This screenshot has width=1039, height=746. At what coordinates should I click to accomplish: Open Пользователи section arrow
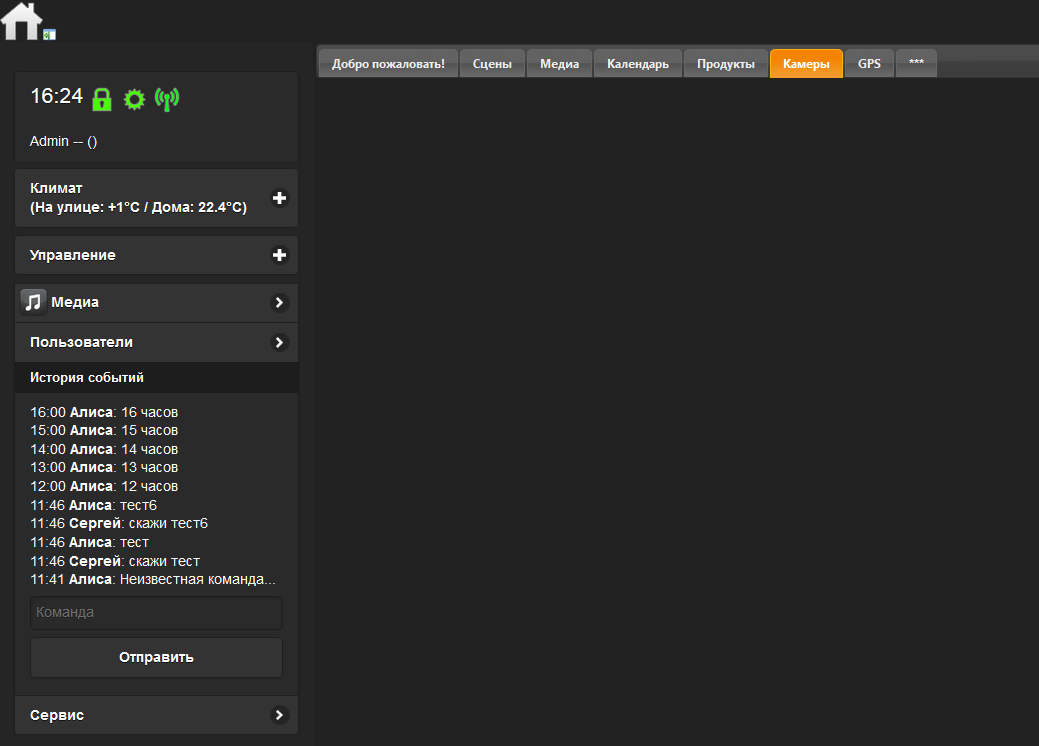click(279, 342)
